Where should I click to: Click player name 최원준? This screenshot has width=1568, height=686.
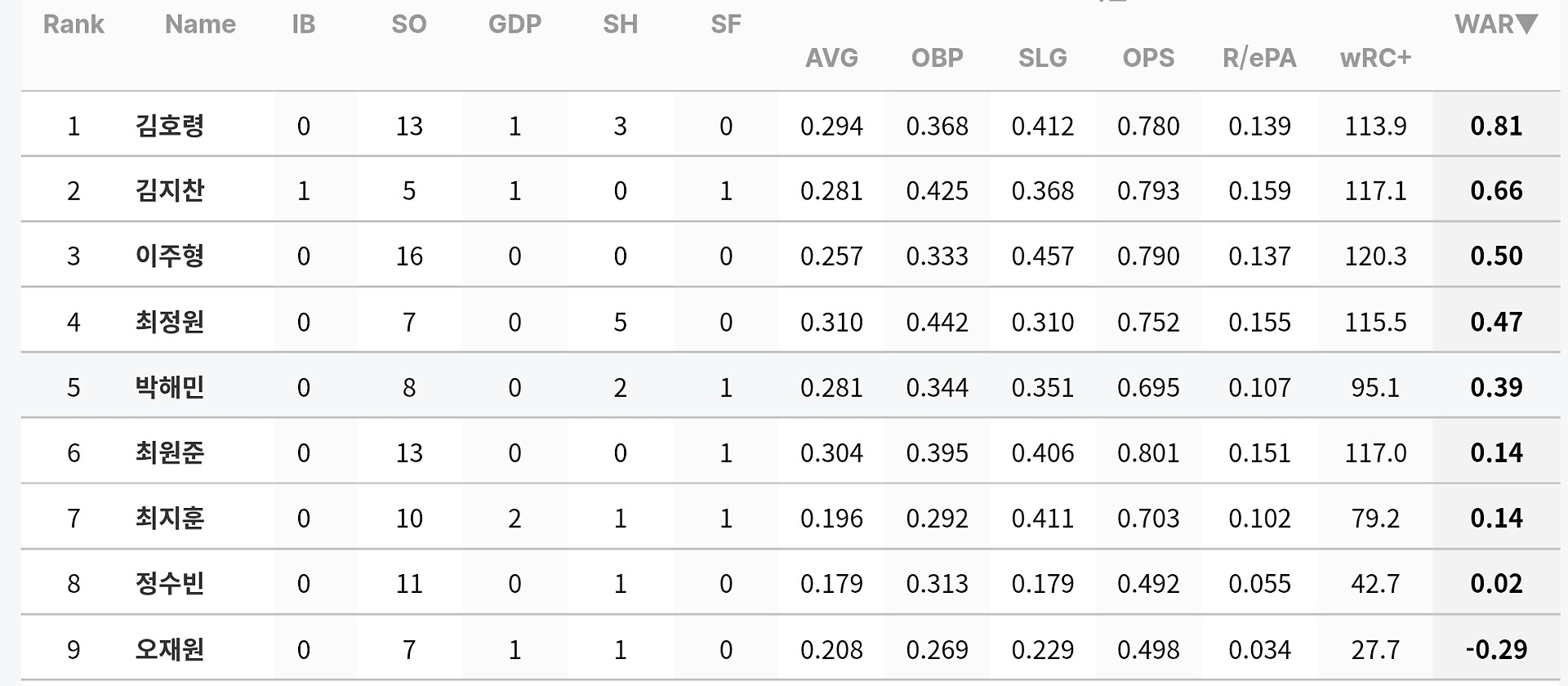pyautogui.click(x=170, y=452)
